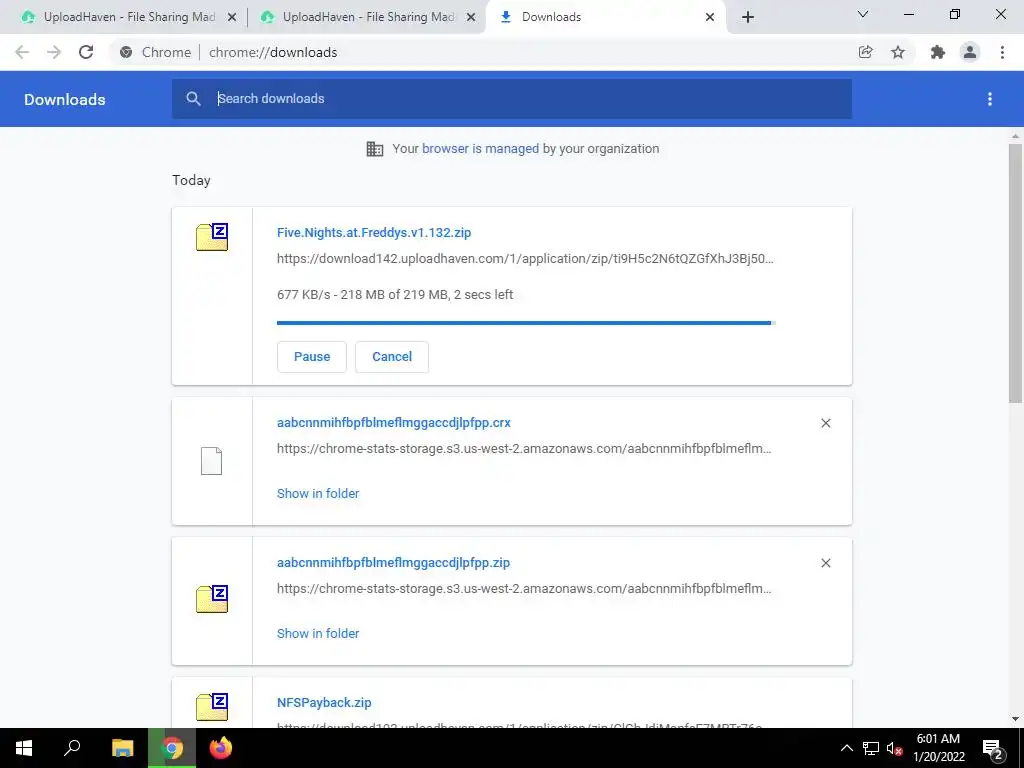Image resolution: width=1024 pixels, height=768 pixels.
Task: Click the search magnifier in Downloads bar
Action: [193, 99]
